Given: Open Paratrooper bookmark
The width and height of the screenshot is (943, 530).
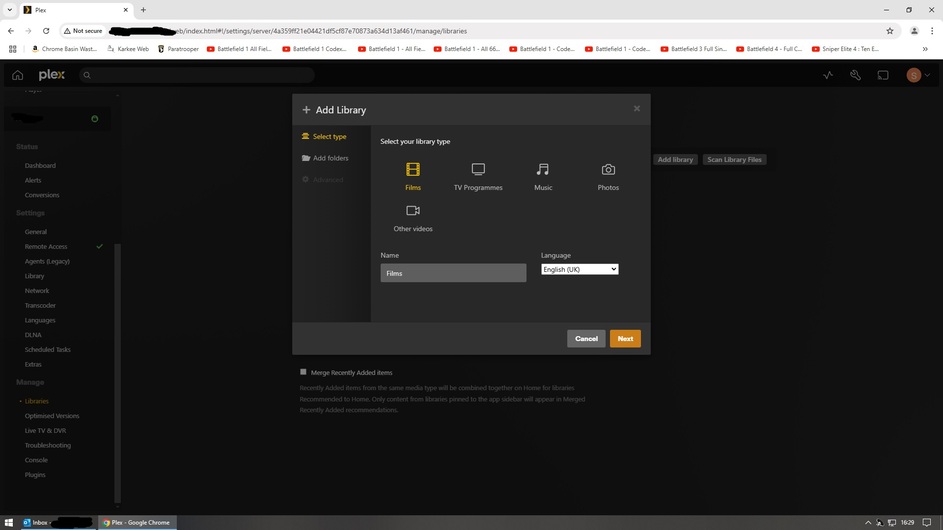Looking at the screenshot, I should point(178,49).
